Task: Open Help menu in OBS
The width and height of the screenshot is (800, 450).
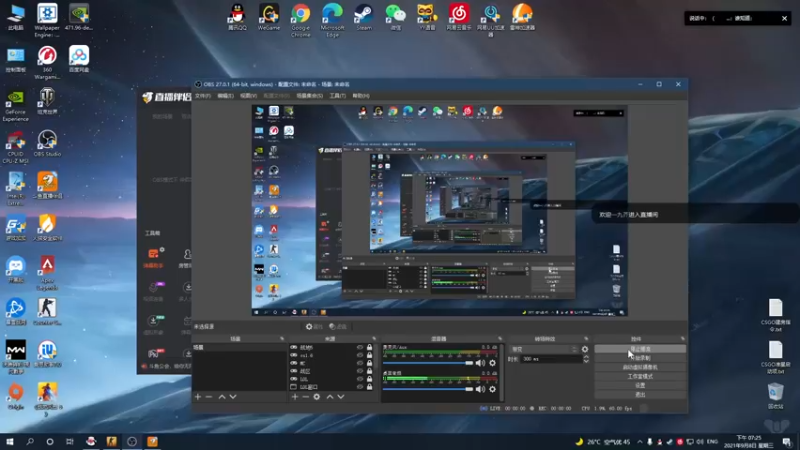Action: (361, 95)
